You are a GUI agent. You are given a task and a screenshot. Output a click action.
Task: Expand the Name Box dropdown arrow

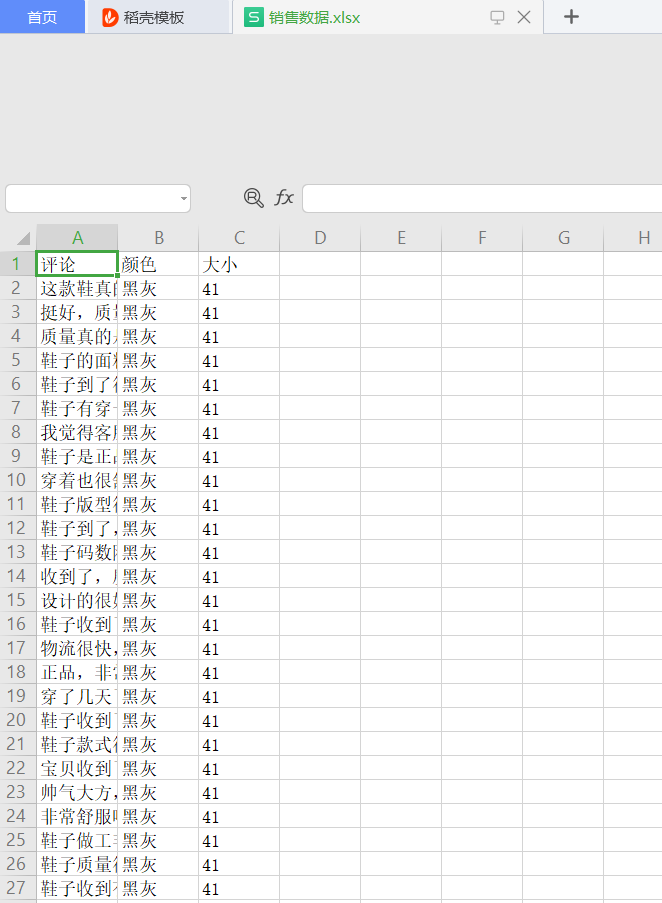click(184, 199)
